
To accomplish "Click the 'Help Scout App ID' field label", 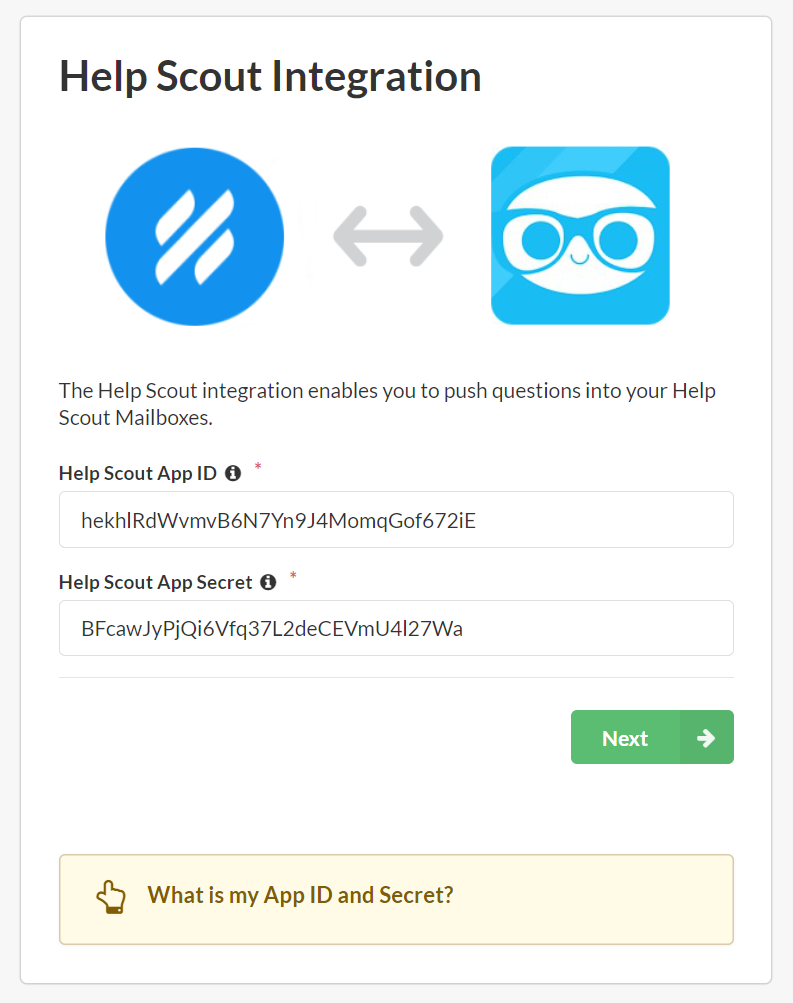I will tap(137, 473).
